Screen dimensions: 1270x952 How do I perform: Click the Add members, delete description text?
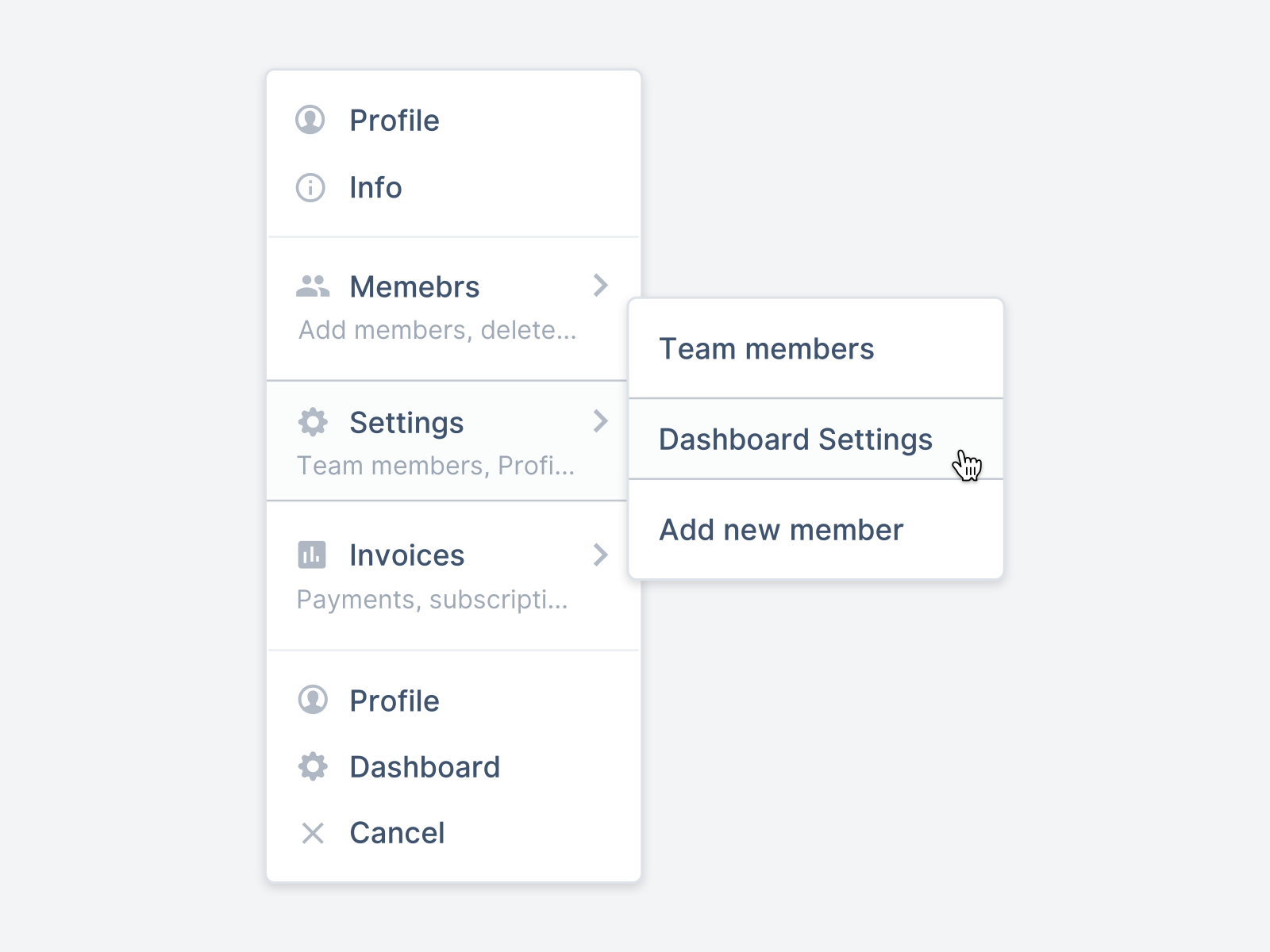(x=437, y=330)
